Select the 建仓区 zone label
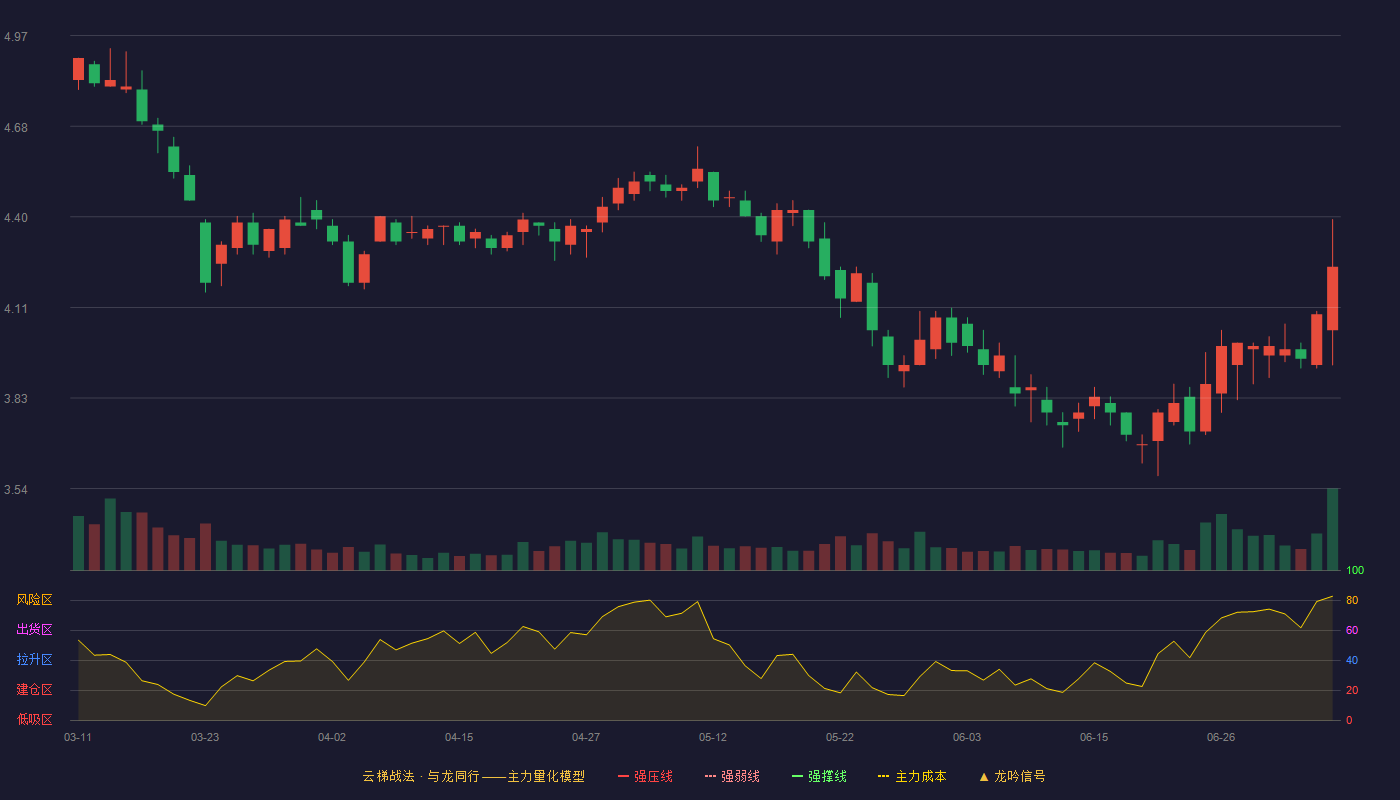This screenshot has height=800, width=1400. (34, 690)
